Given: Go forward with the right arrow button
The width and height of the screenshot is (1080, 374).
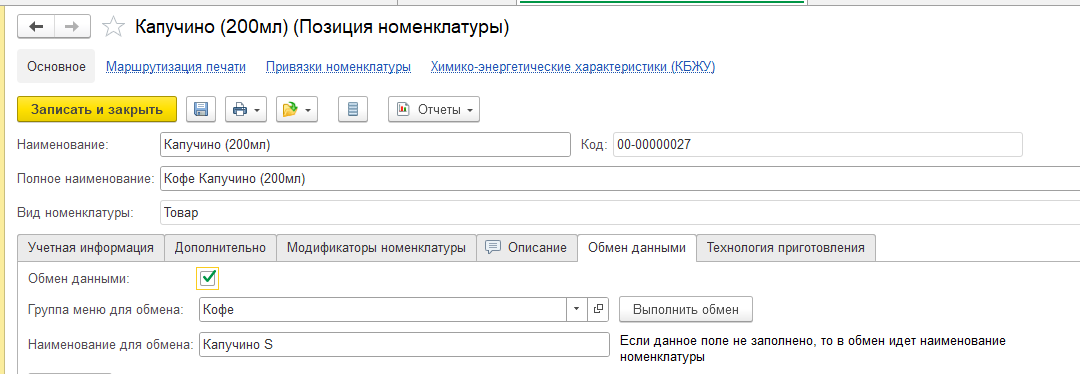Looking at the screenshot, I should tap(73, 26).
